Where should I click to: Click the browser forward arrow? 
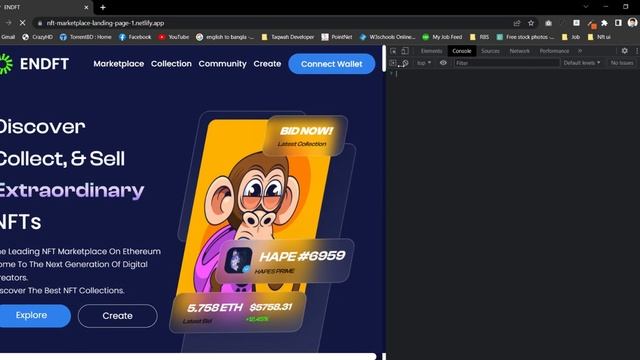pyautogui.click(x=8, y=23)
